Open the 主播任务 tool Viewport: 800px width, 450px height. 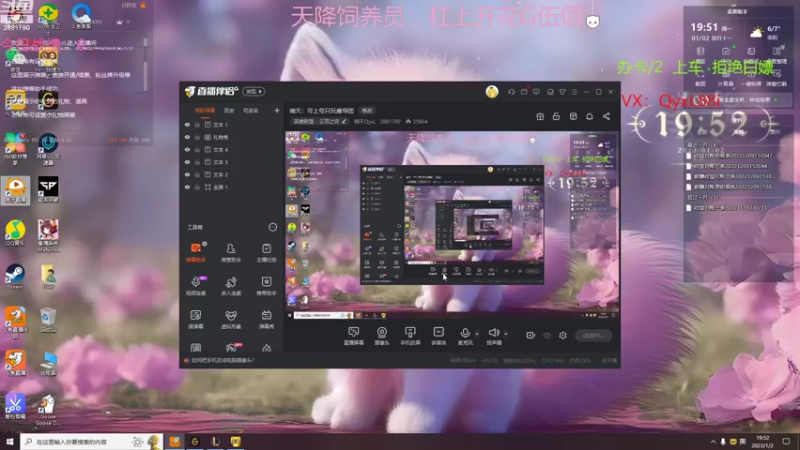[x=266, y=253]
